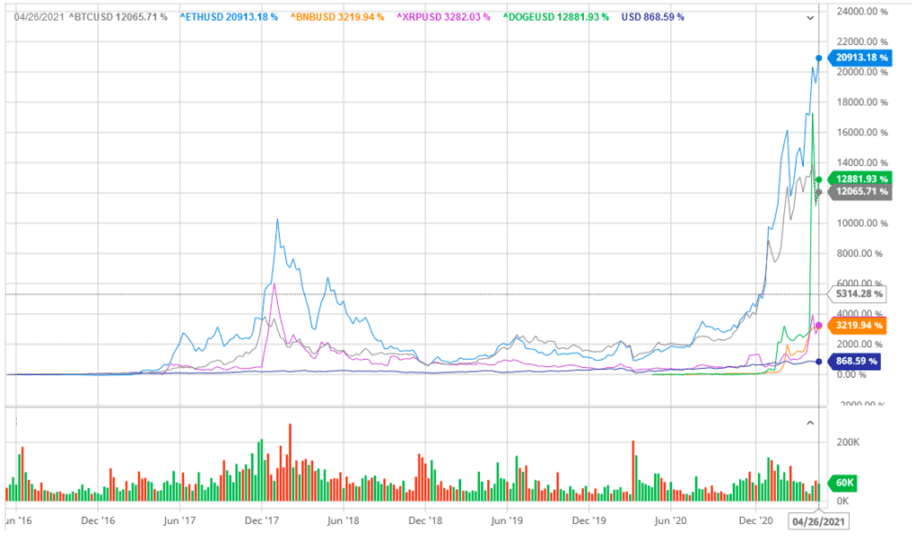
Task: Select the ^XRPUSD 3282.03 % legend entry
Action: (x=443, y=17)
